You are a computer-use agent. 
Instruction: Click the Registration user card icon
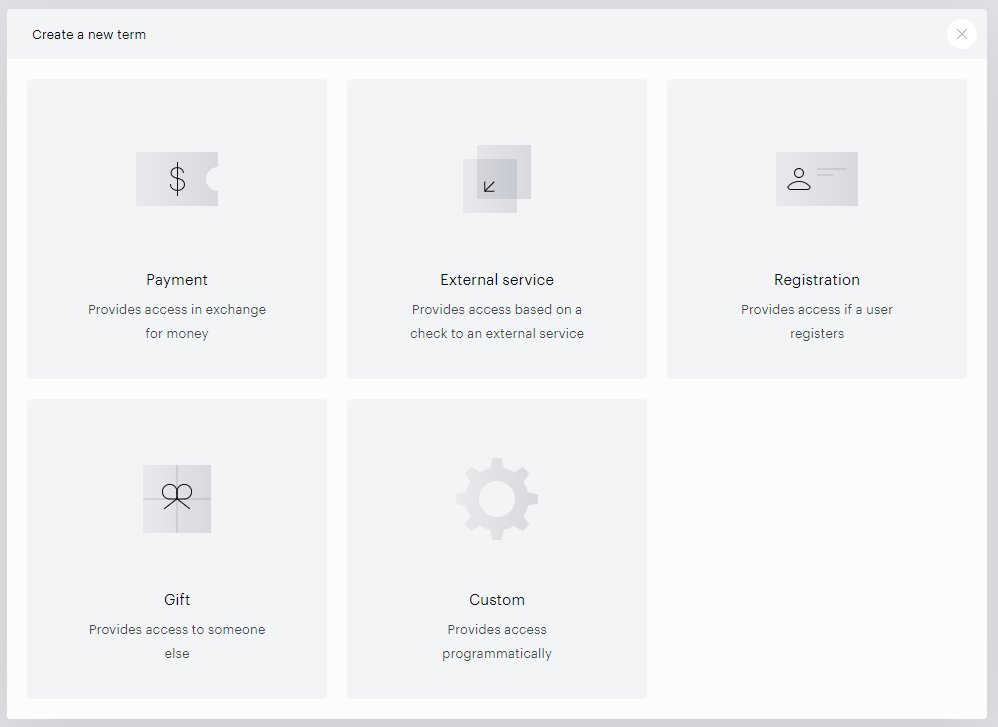point(817,179)
